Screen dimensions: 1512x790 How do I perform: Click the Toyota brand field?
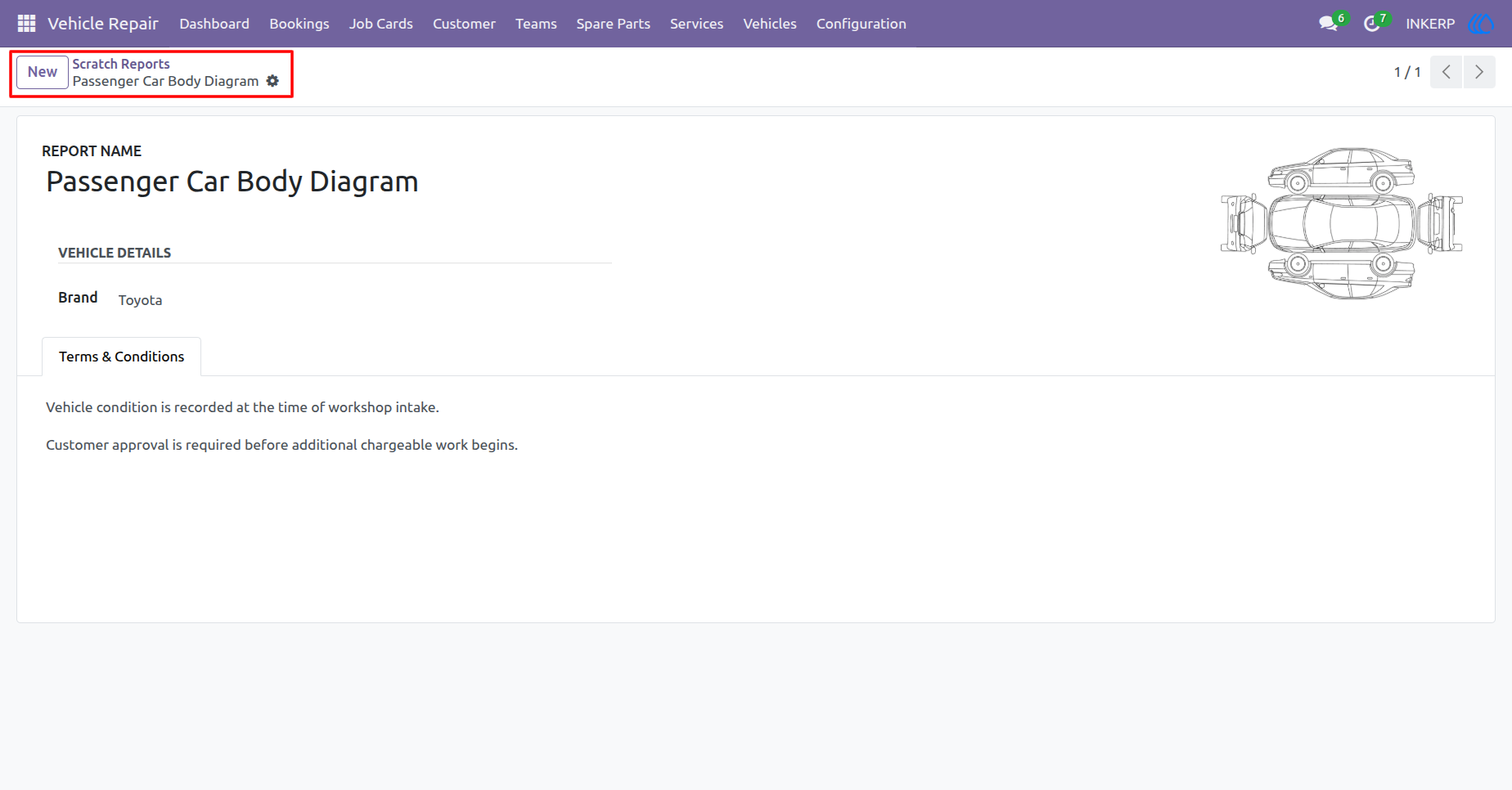[140, 300]
